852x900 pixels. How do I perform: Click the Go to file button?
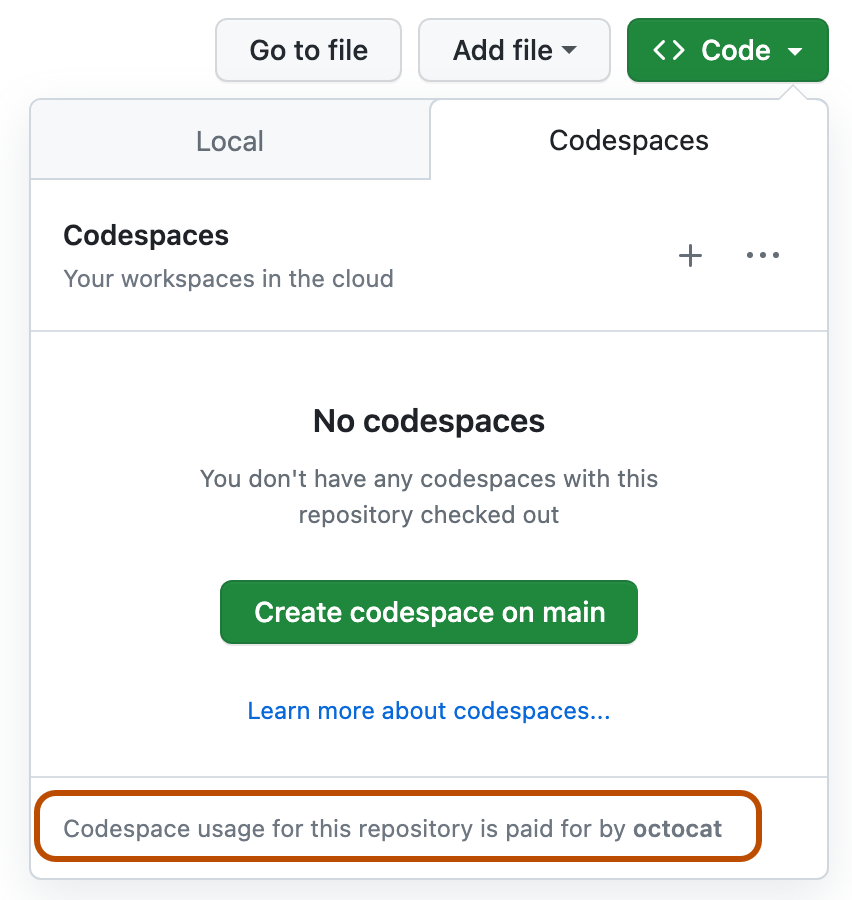coord(308,50)
